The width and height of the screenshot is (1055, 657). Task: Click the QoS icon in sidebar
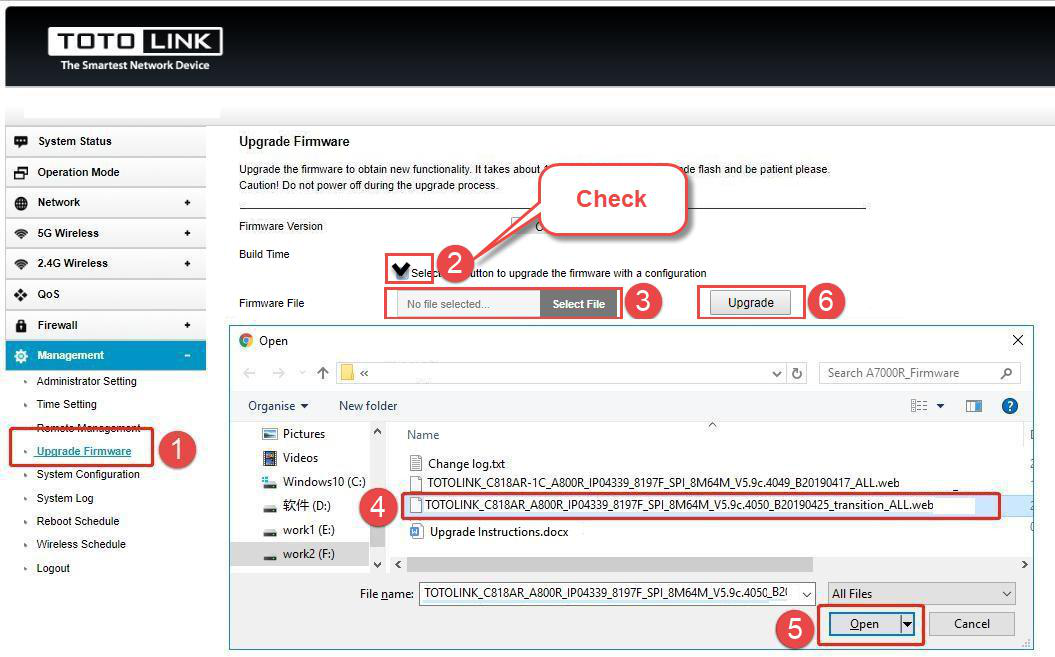point(21,295)
